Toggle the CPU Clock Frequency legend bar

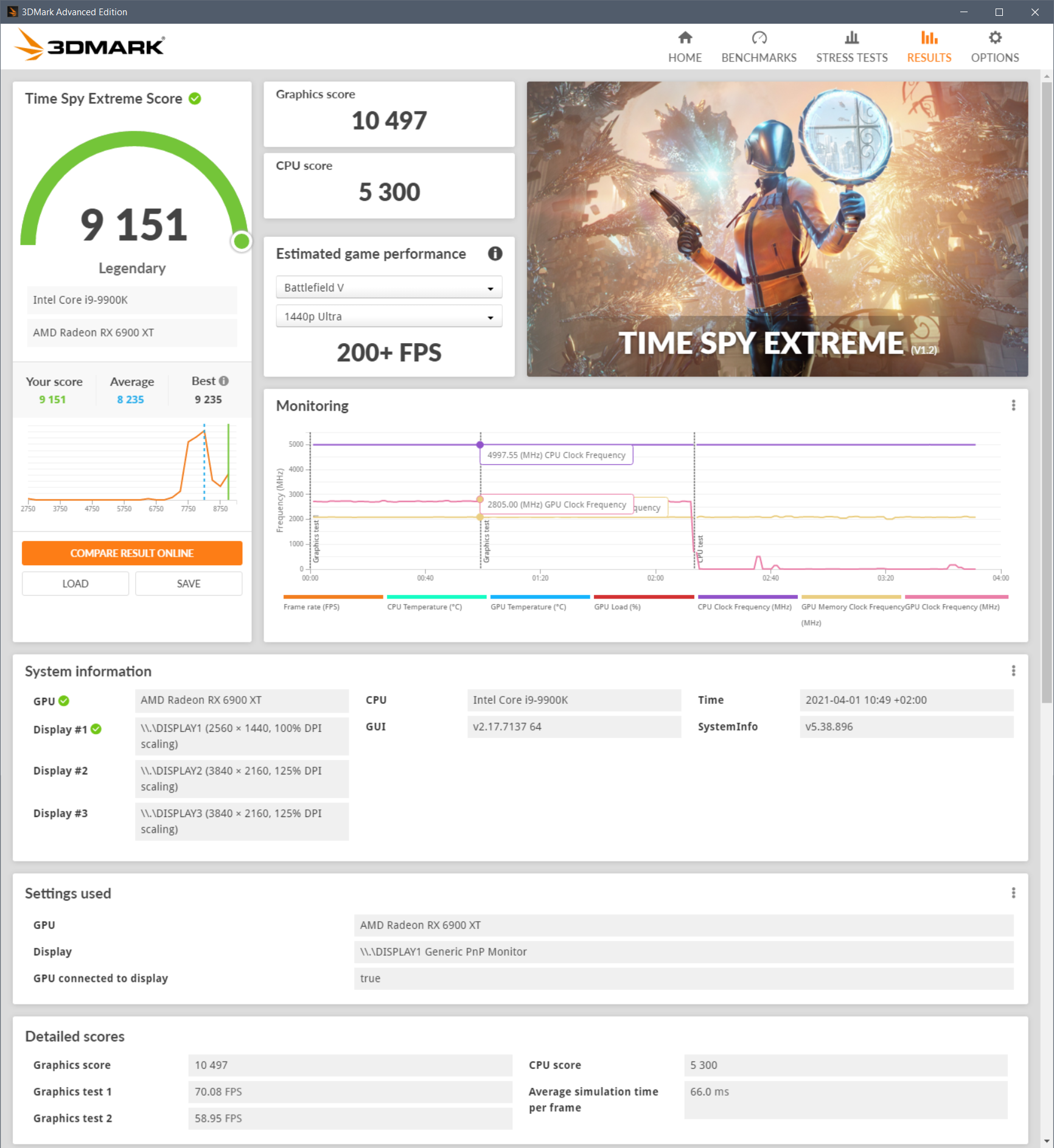coord(747,597)
